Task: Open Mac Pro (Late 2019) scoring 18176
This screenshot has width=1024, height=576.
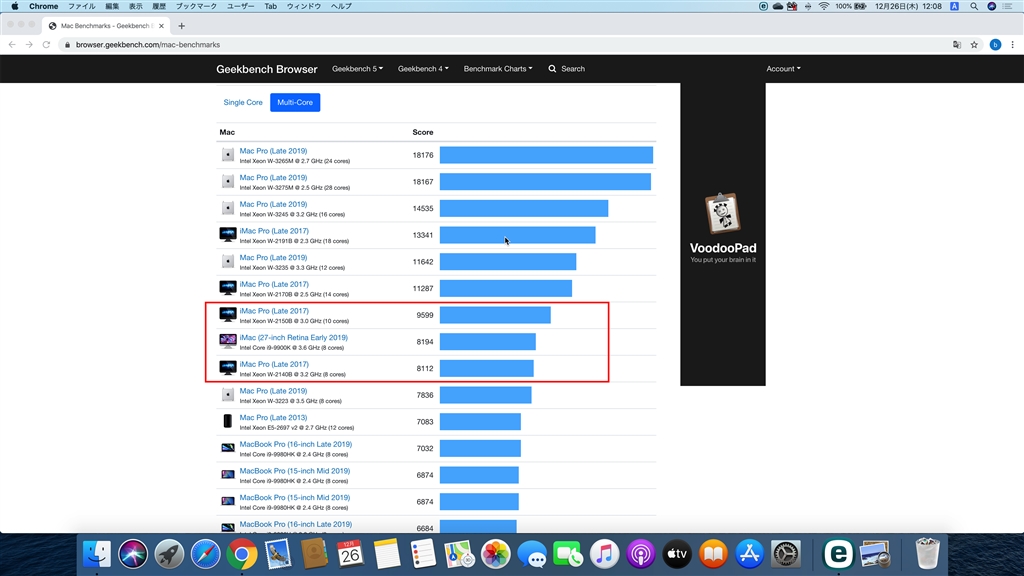Action: click(x=273, y=151)
